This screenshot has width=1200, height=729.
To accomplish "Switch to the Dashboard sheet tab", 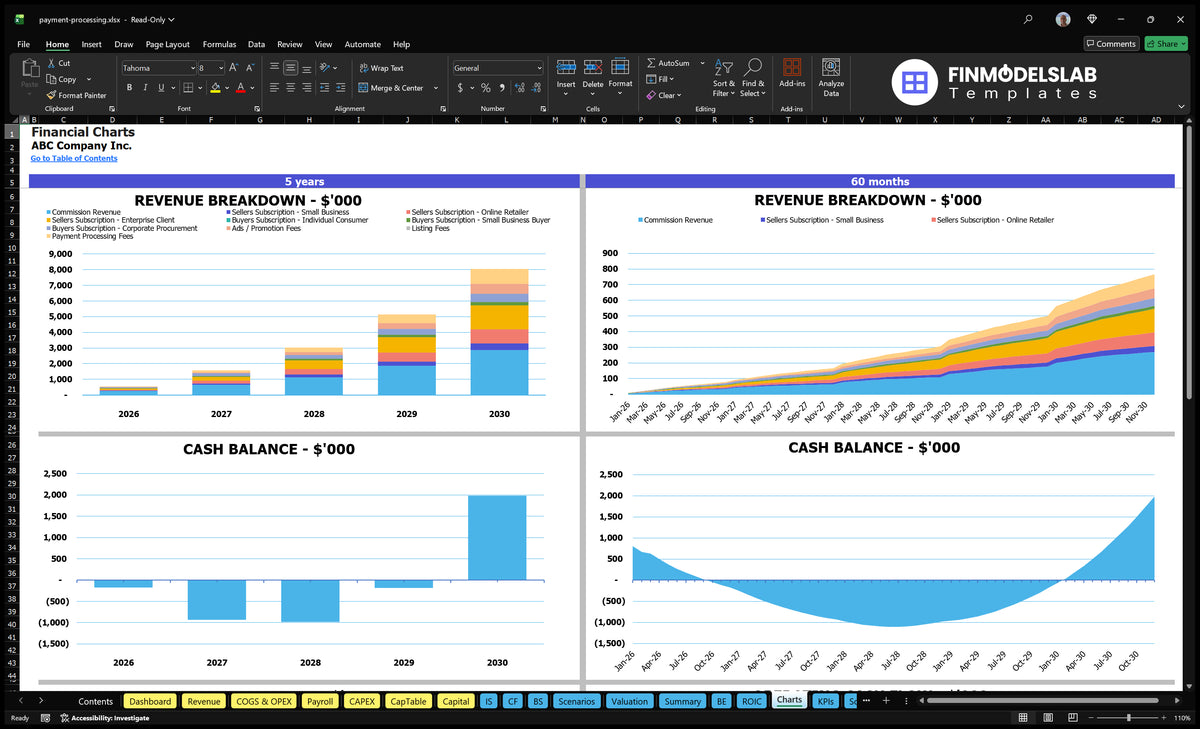I will [150, 701].
